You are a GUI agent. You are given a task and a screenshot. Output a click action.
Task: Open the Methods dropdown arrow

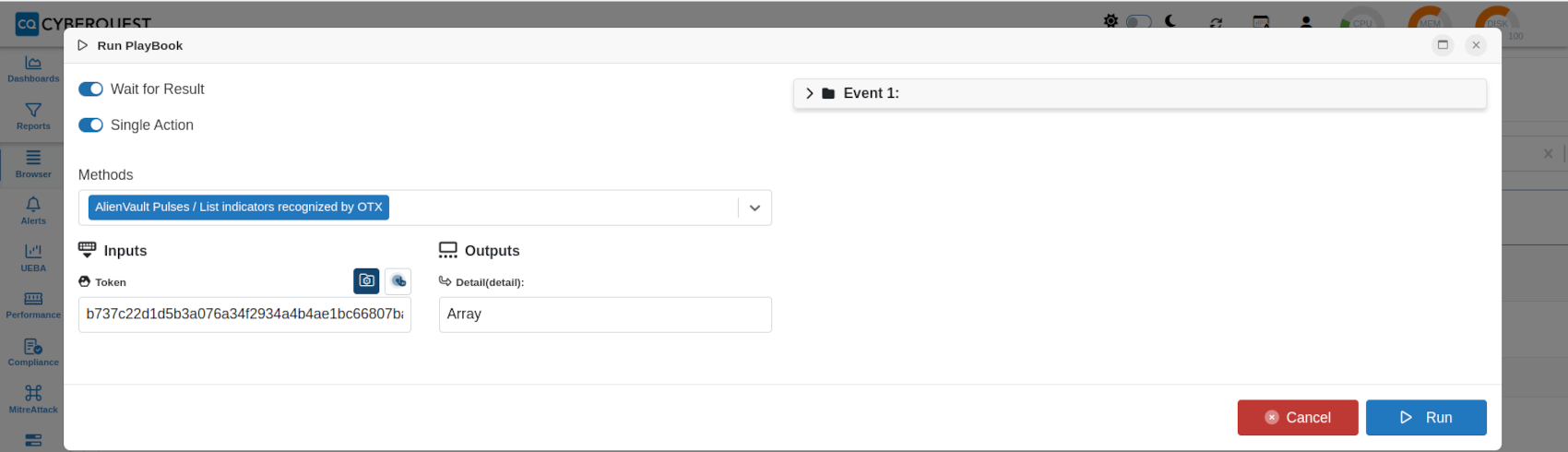(x=754, y=208)
